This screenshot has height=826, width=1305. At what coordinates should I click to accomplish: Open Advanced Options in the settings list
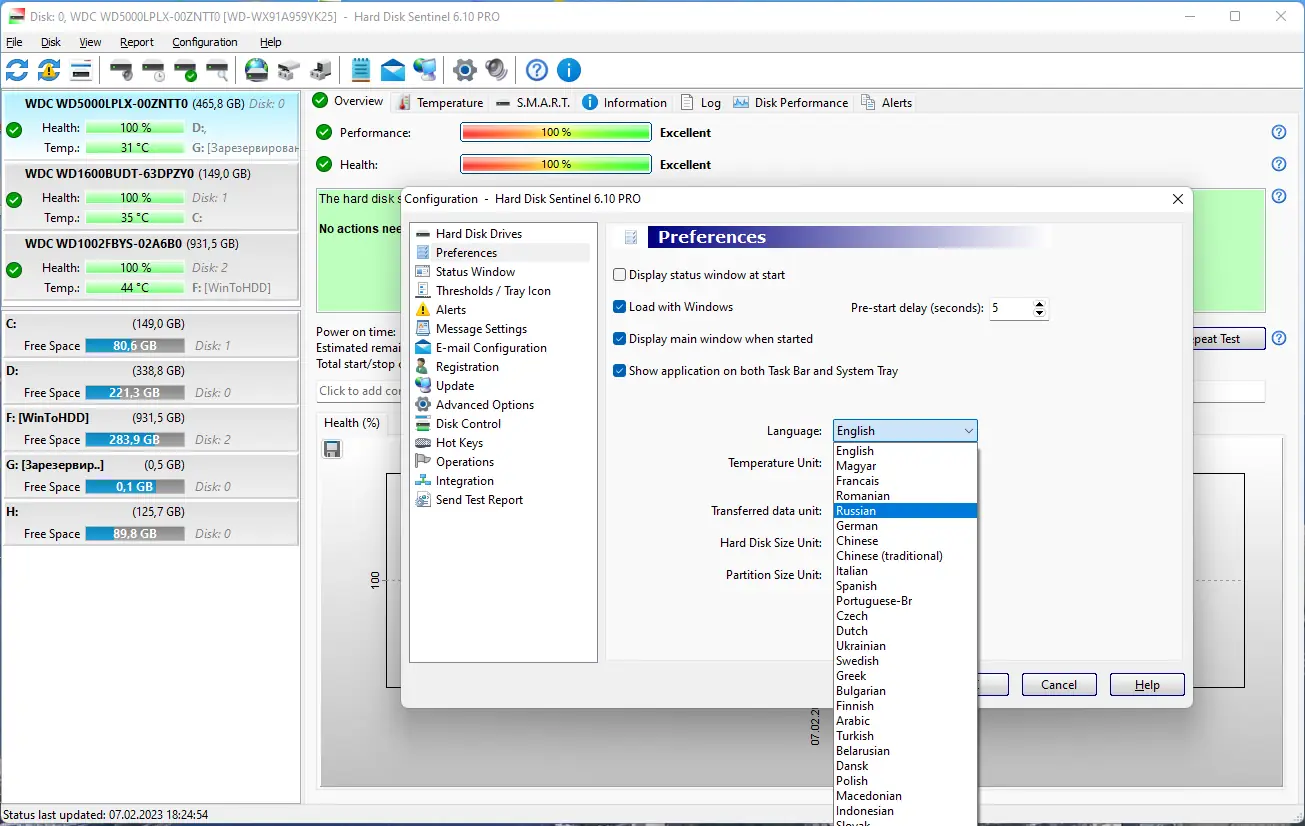coord(485,405)
